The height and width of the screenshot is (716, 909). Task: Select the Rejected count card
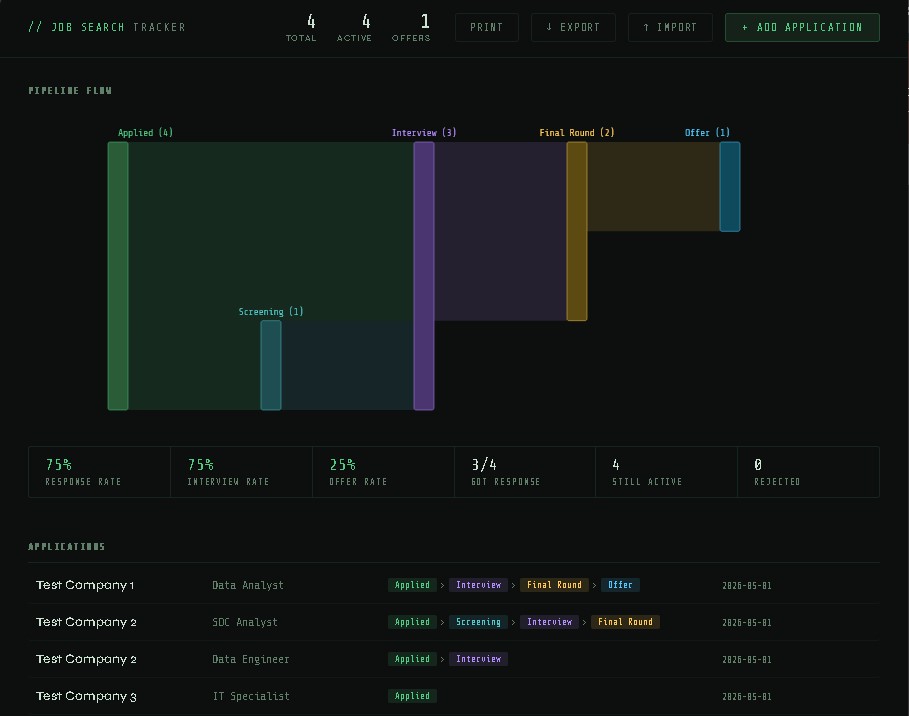pos(808,472)
